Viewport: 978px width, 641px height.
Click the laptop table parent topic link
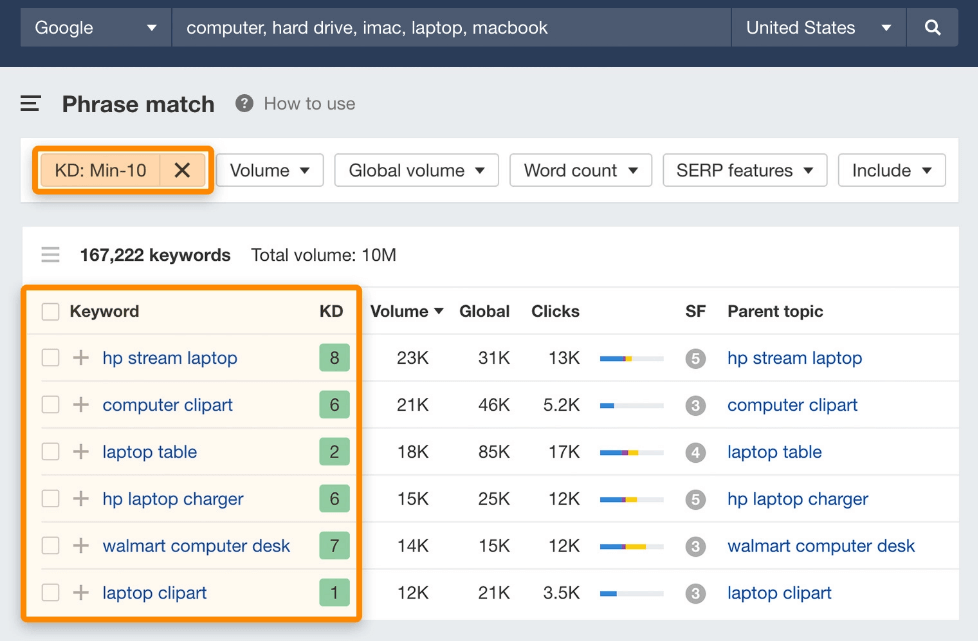(774, 452)
